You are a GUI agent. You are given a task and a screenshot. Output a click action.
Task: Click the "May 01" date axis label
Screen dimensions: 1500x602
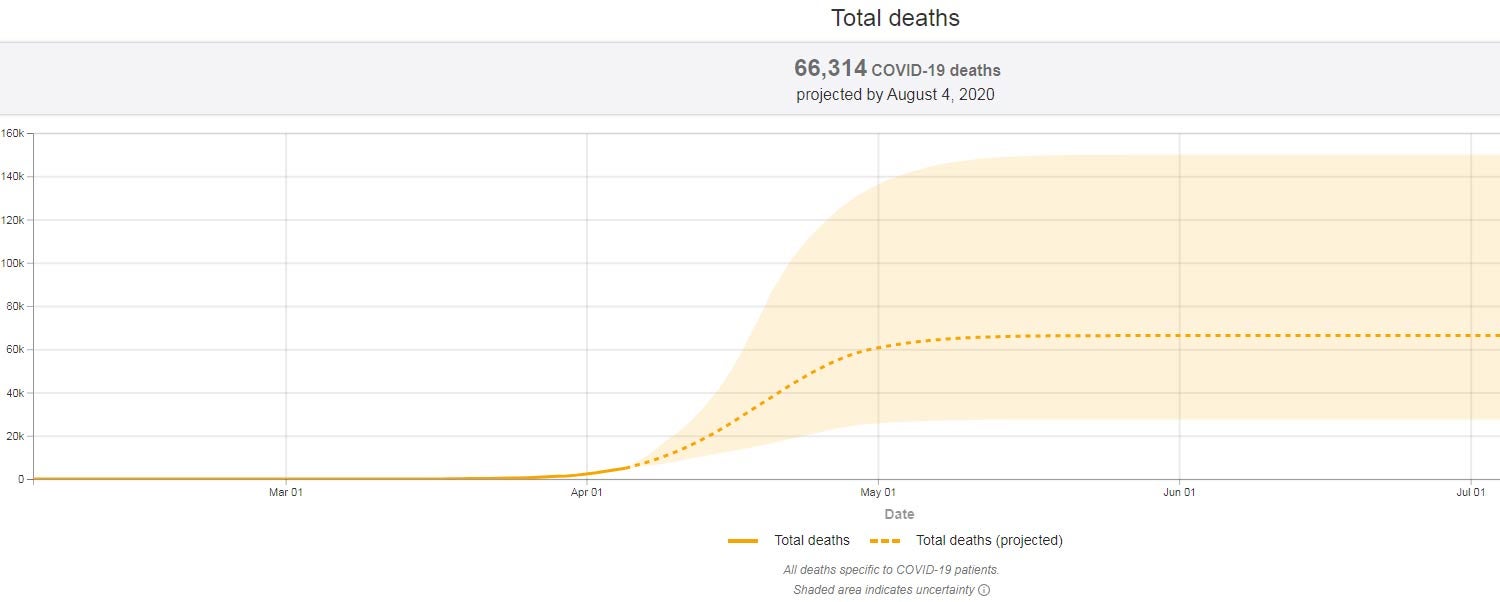coord(878,492)
